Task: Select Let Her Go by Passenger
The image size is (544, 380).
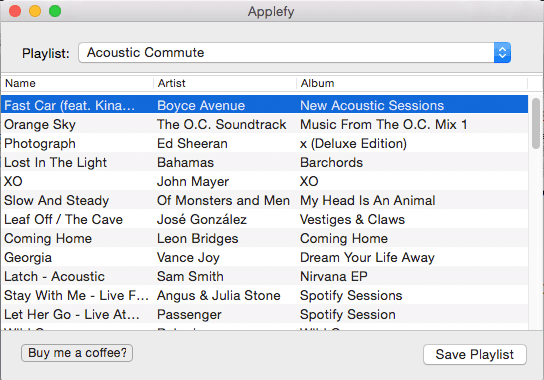Action: tap(264, 314)
